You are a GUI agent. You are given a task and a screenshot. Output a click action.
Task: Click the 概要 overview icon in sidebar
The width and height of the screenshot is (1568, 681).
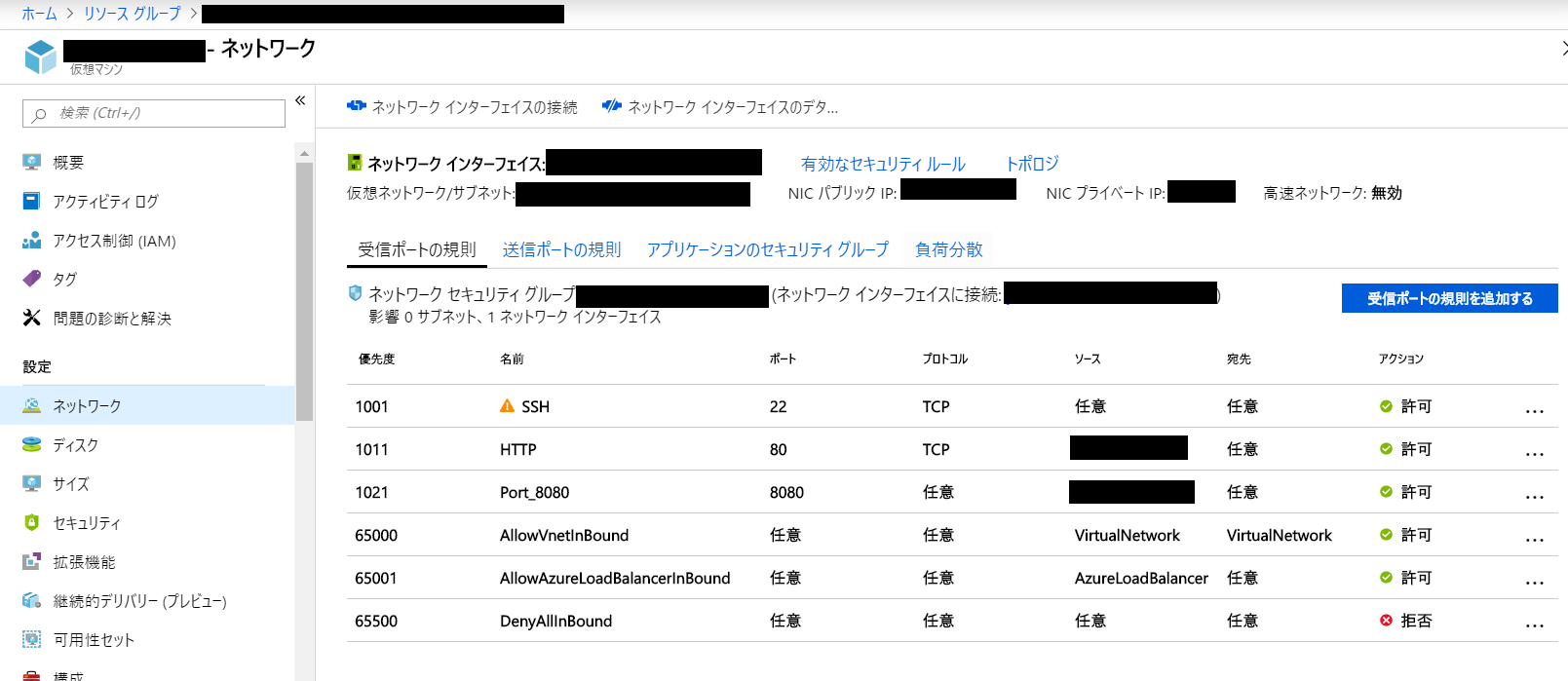tap(32, 162)
